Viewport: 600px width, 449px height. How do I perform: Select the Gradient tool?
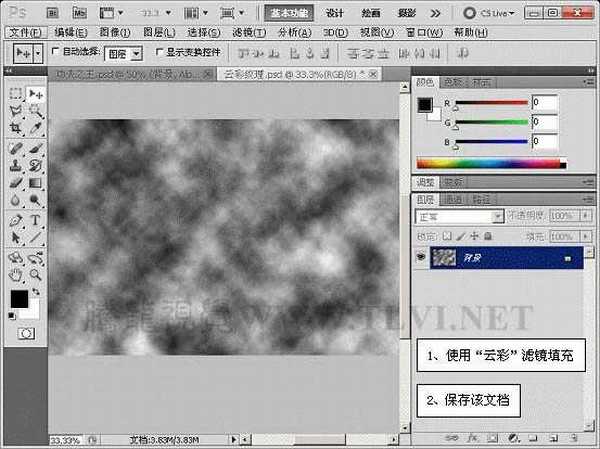coord(35,183)
